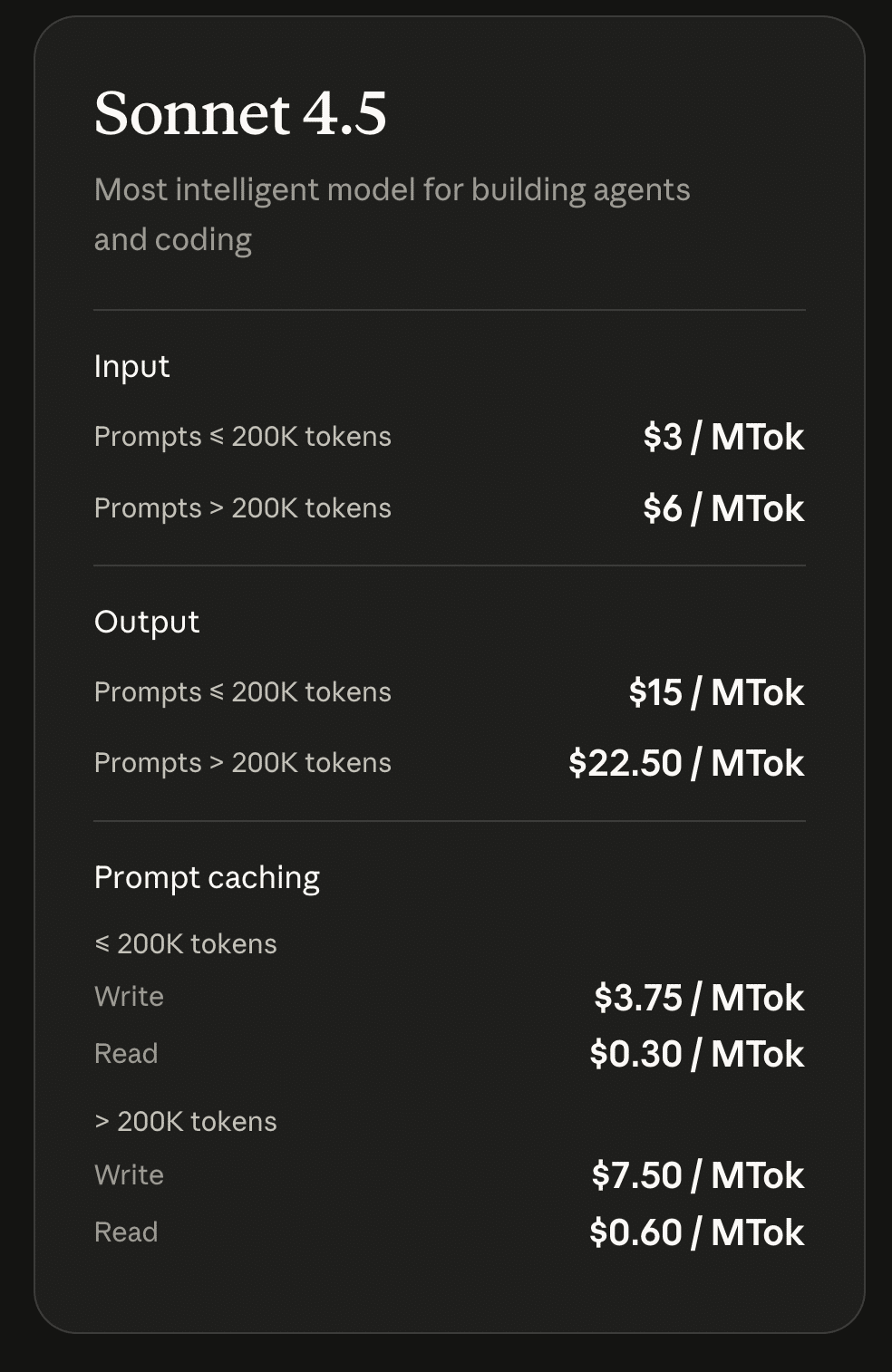Click the Sonnet 4.5 title
The image size is (892, 1372).
click(x=240, y=114)
